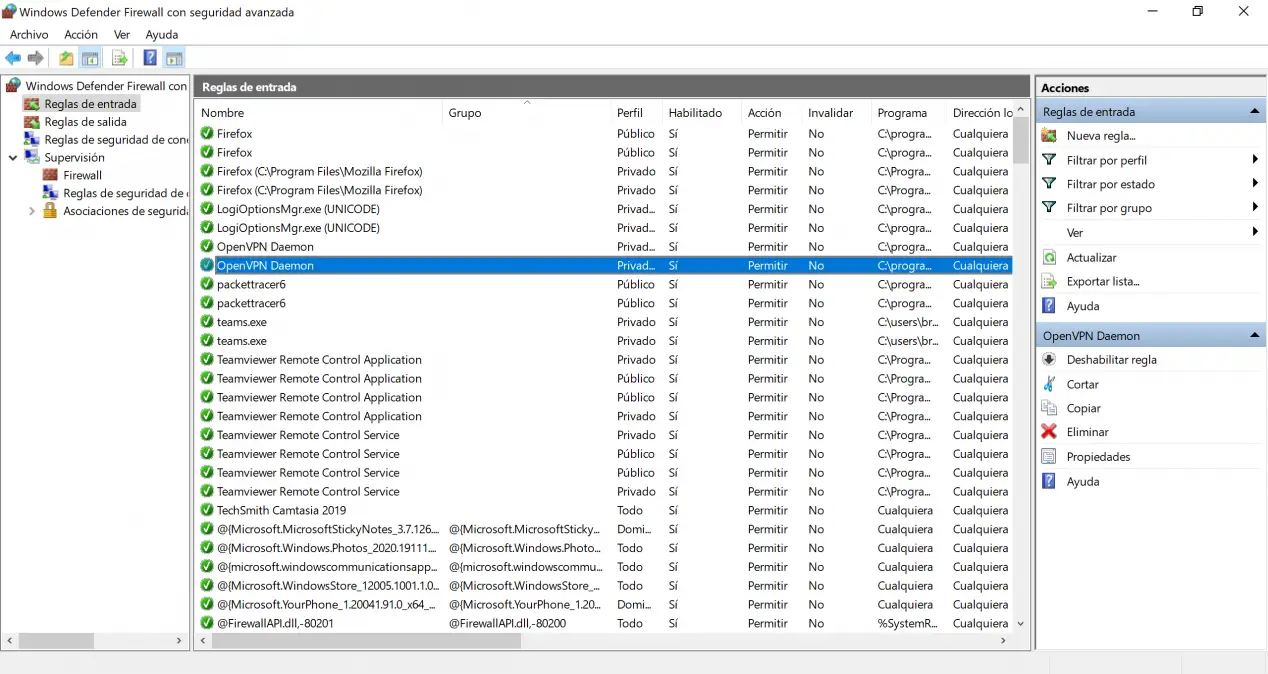Click the Copiar icon in actions pane
Screen dimensions: 1268x674
coord(1049,408)
